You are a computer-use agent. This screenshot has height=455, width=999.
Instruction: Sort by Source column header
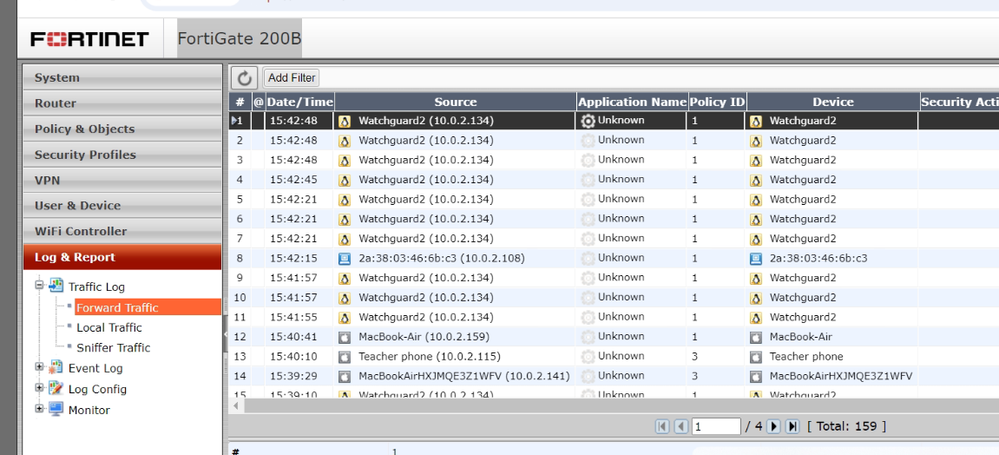tap(456, 102)
